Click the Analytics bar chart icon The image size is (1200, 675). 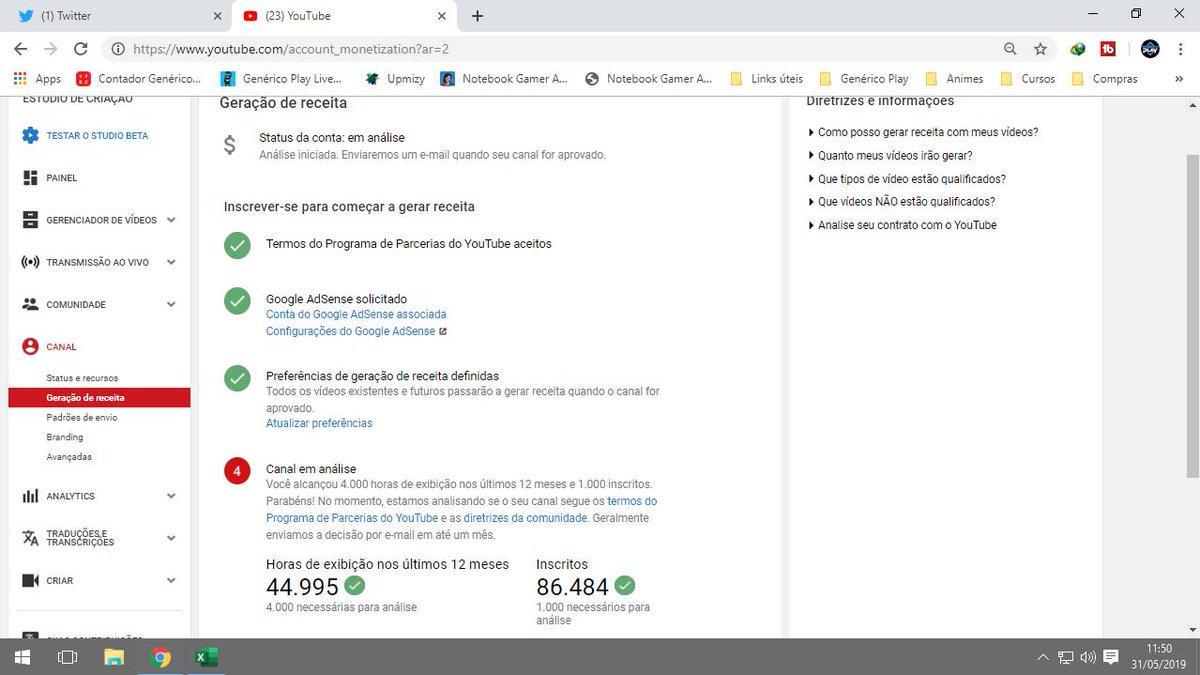(x=30, y=496)
